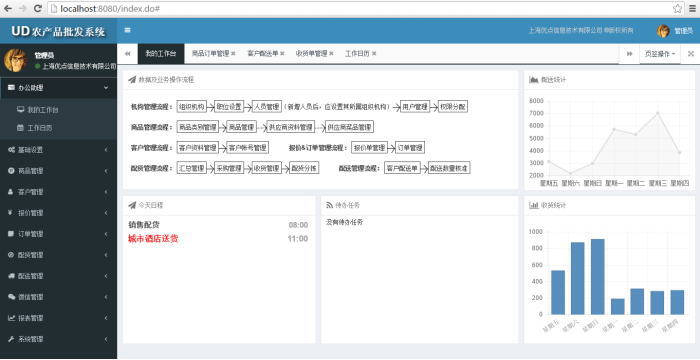Click the 采购管理 flow box
This screenshot has width=700, height=360.
pyautogui.click(x=229, y=168)
